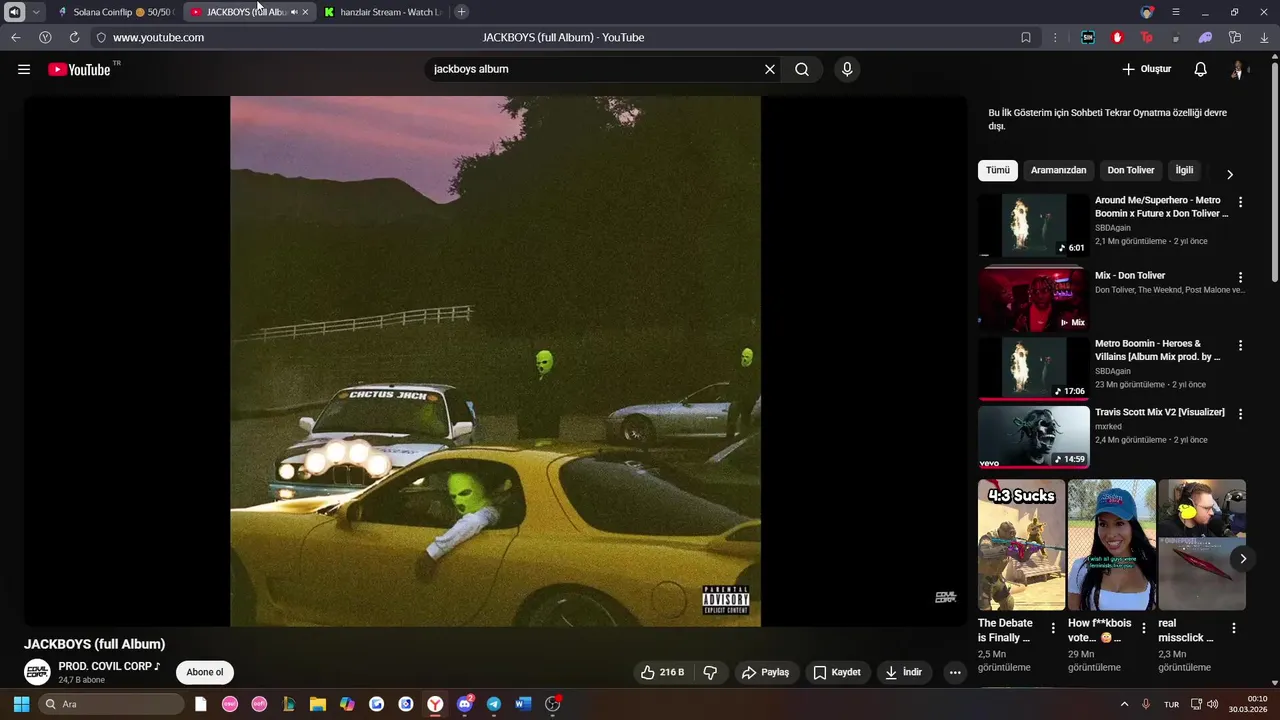Show hidden tray icons chevron

pyautogui.click(x=1124, y=704)
